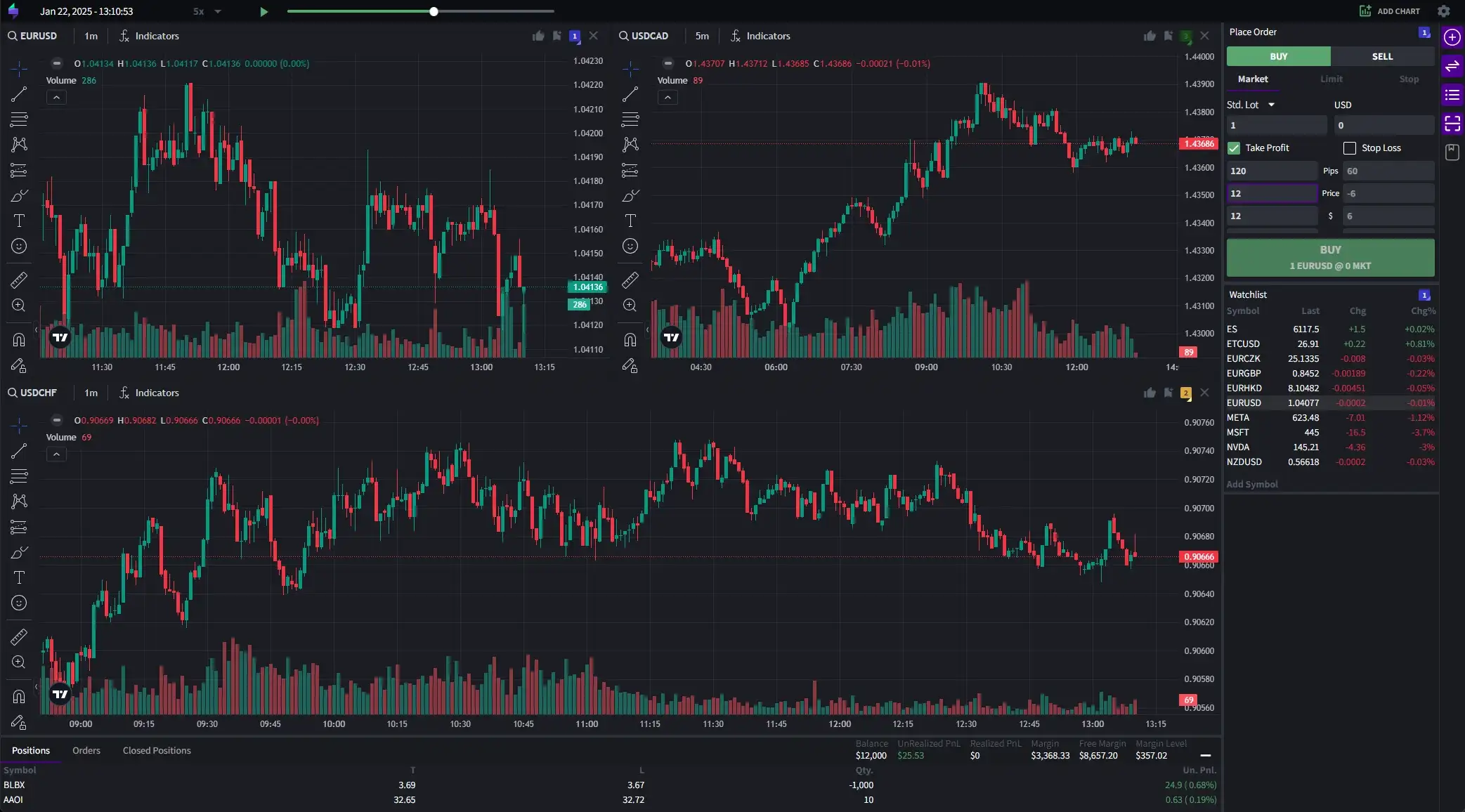Enable the Stop Loss checkbox
The height and width of the screenshot is (812, 1465).
click(x=1349, y=148)
